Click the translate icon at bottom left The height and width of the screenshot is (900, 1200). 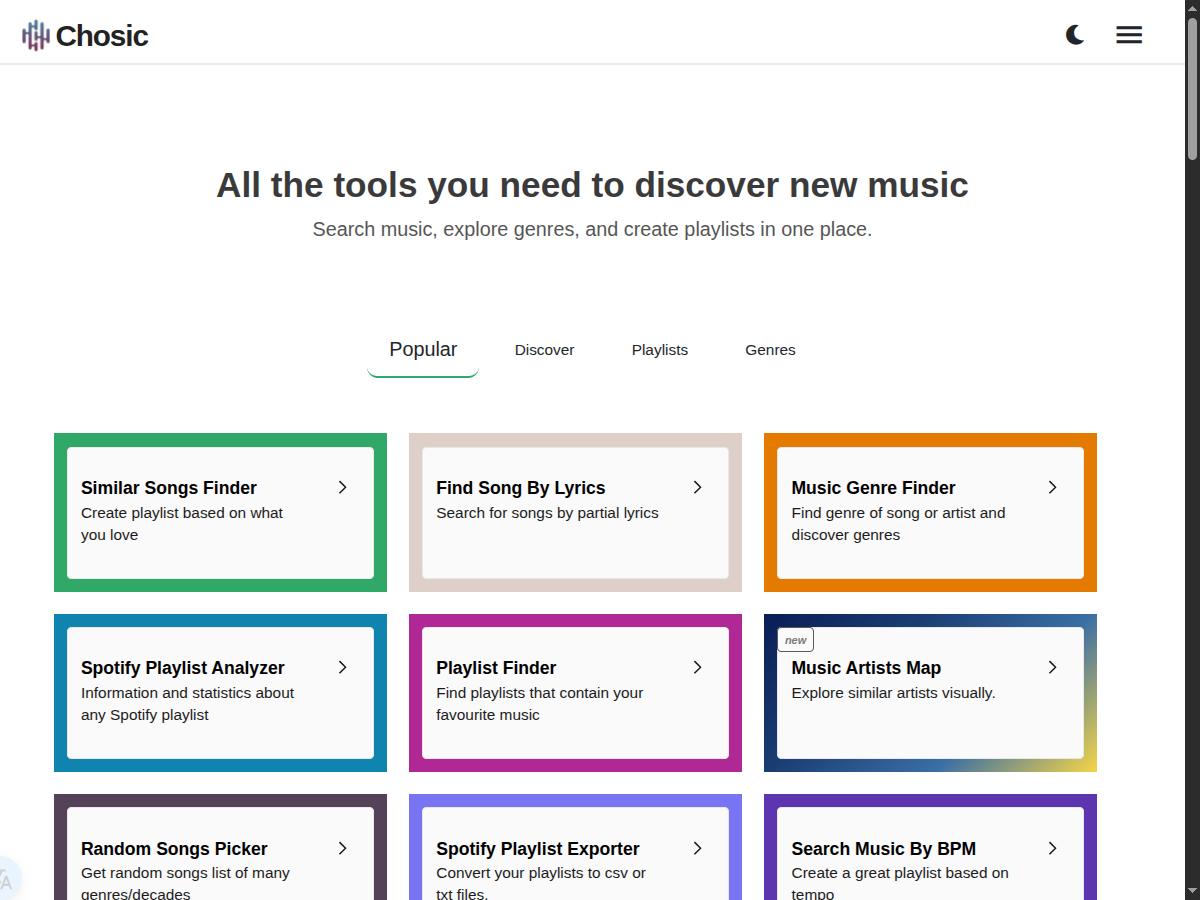pos(6,880)
